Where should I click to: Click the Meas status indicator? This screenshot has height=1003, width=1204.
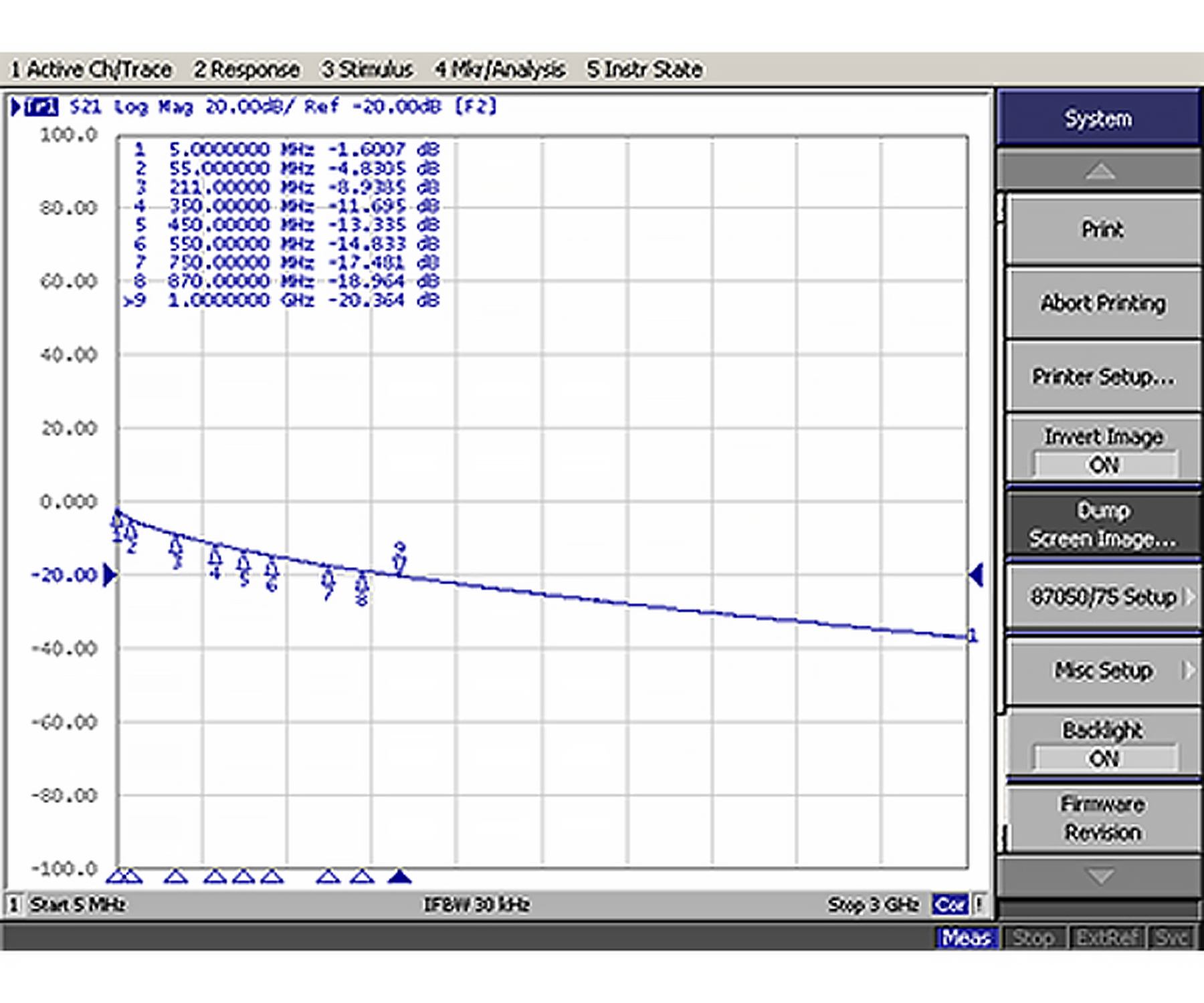966,937
